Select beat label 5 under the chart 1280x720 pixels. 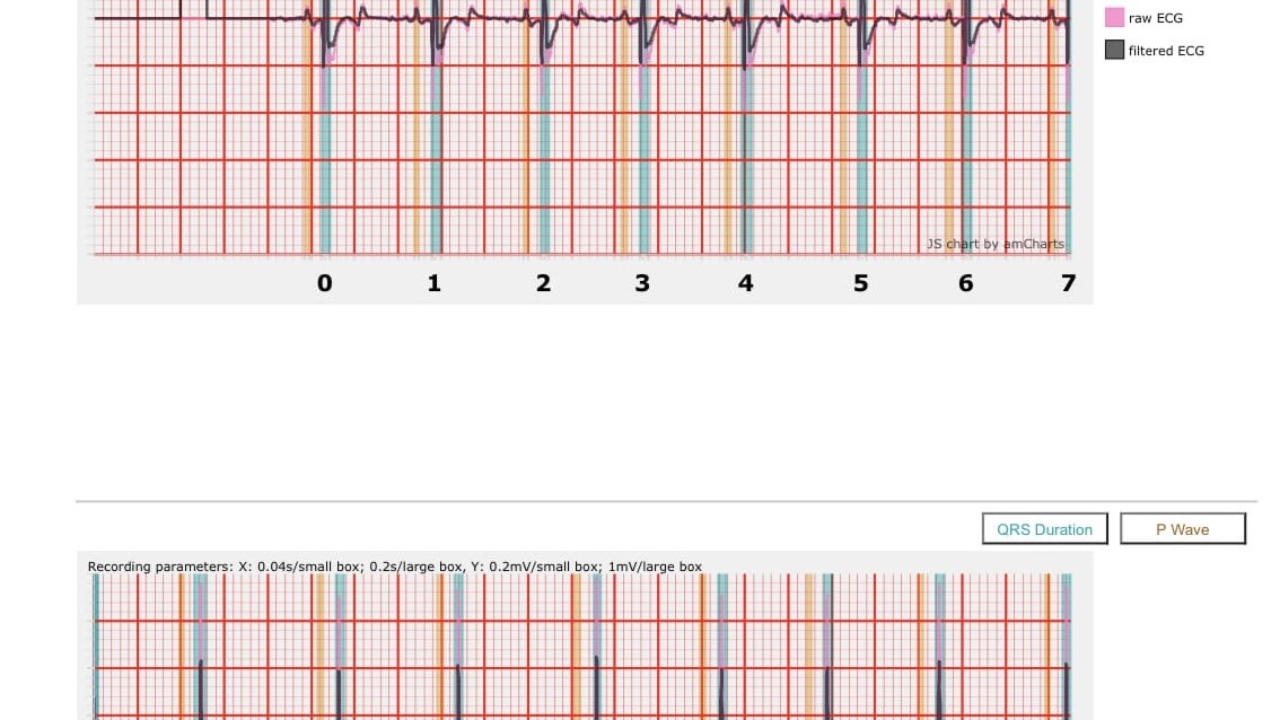pyautogui.click(x=861, y=283)
